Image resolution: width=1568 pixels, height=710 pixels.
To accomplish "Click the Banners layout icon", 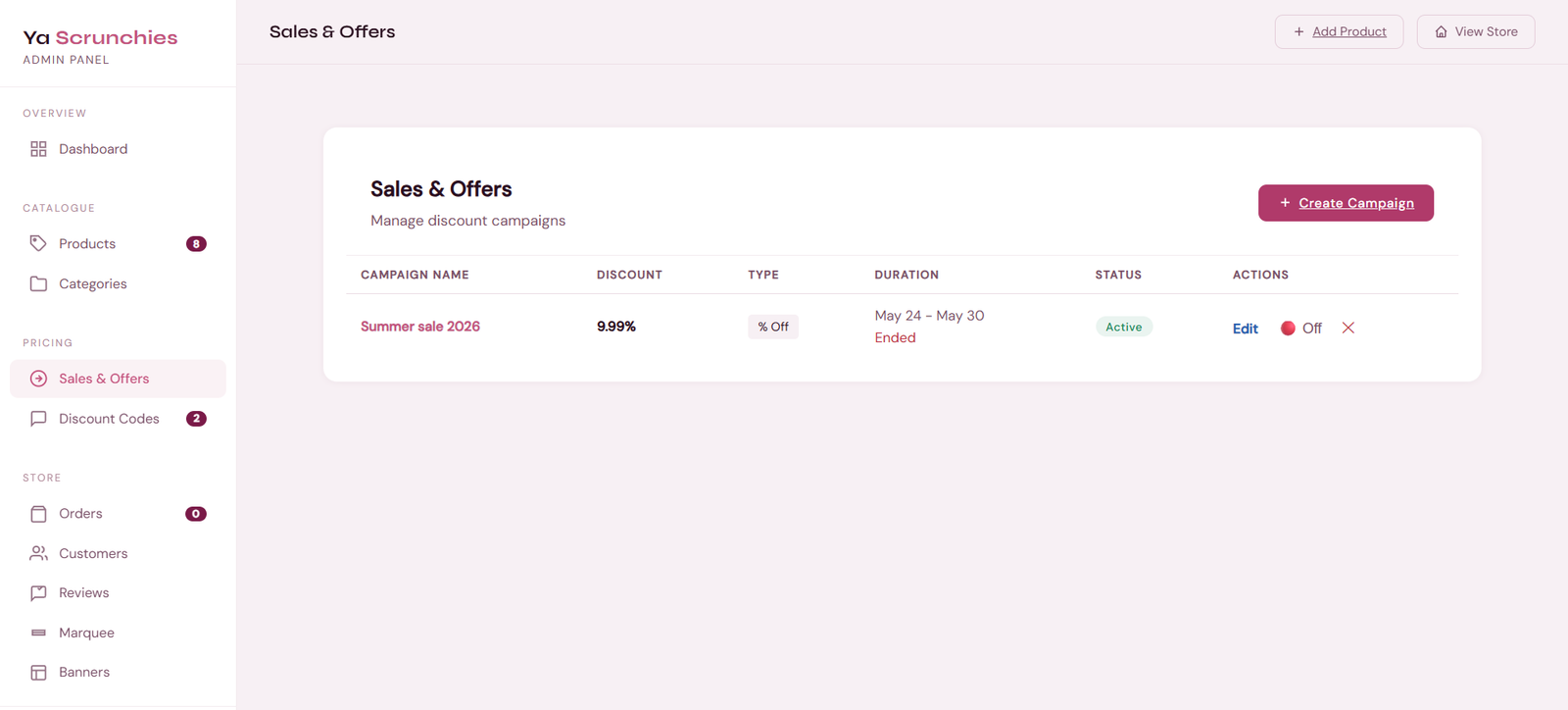I will click(x=38, y=673).
